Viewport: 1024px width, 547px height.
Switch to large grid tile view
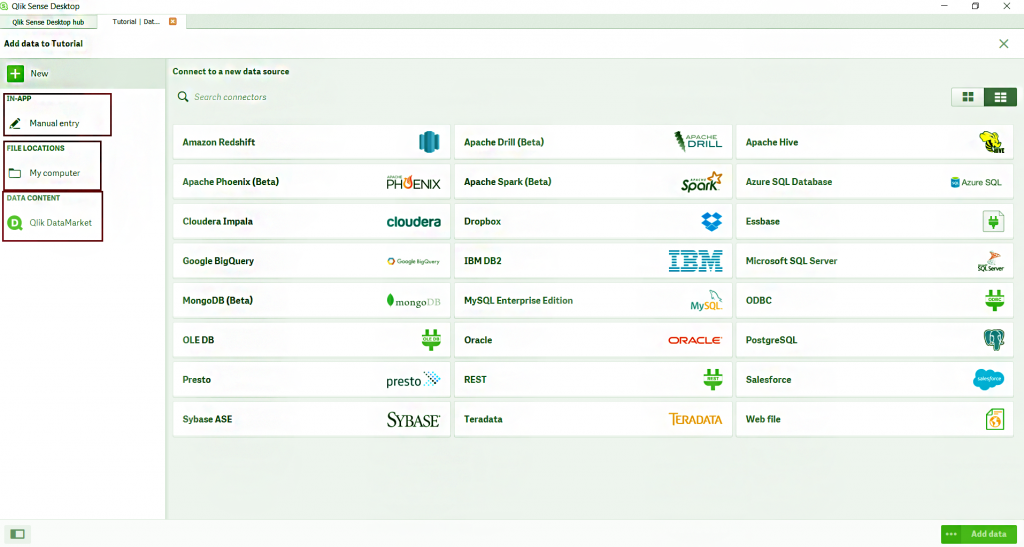pos(968,97)
